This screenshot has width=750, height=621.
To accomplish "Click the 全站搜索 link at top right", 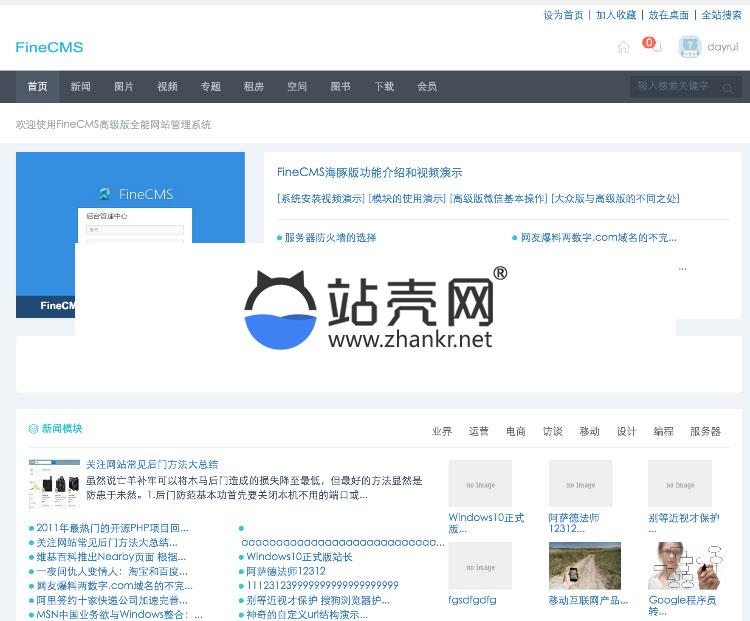I will [x=721, y=15].
